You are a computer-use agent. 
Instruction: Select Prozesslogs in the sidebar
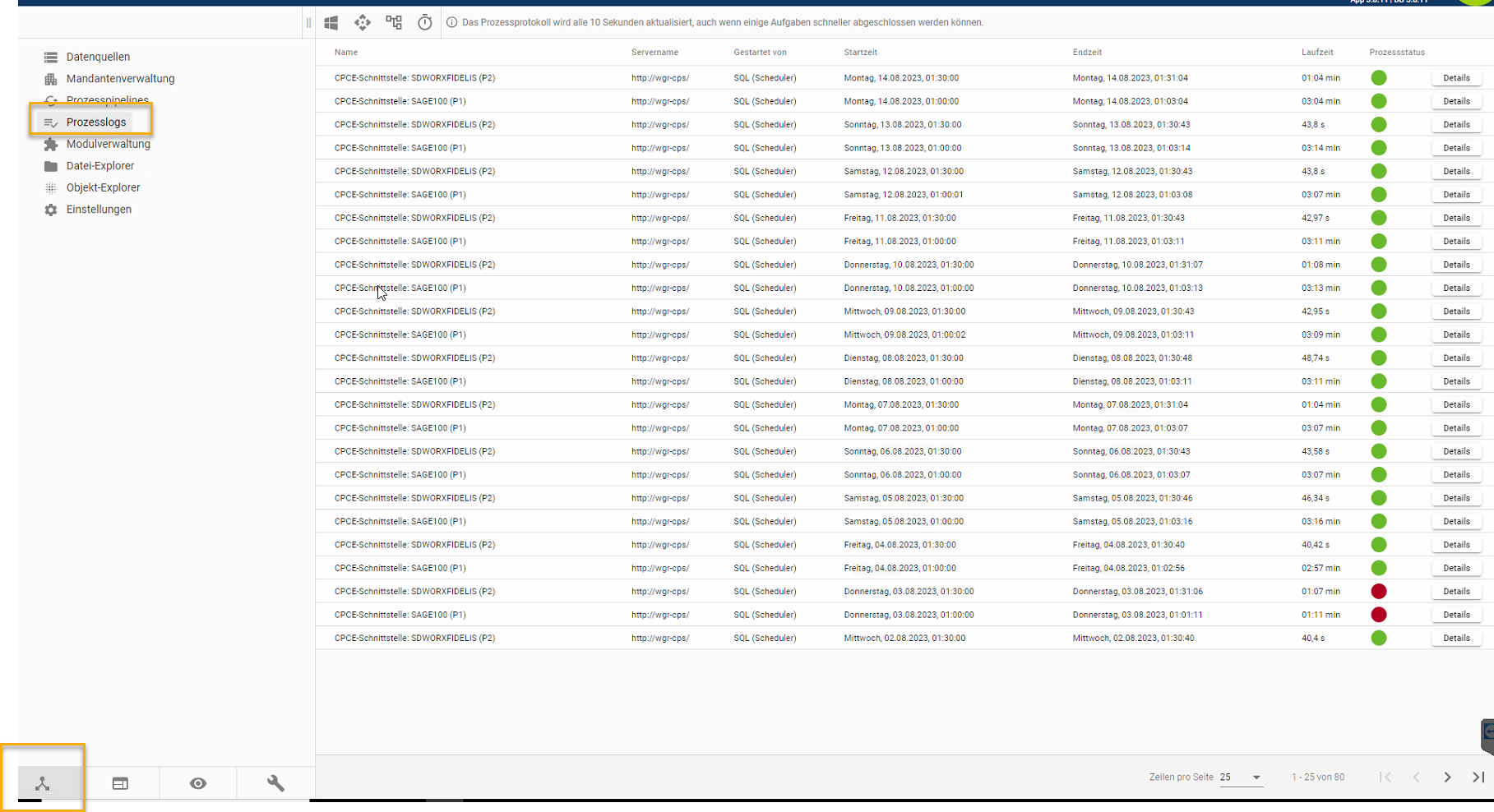click(96, 122)
